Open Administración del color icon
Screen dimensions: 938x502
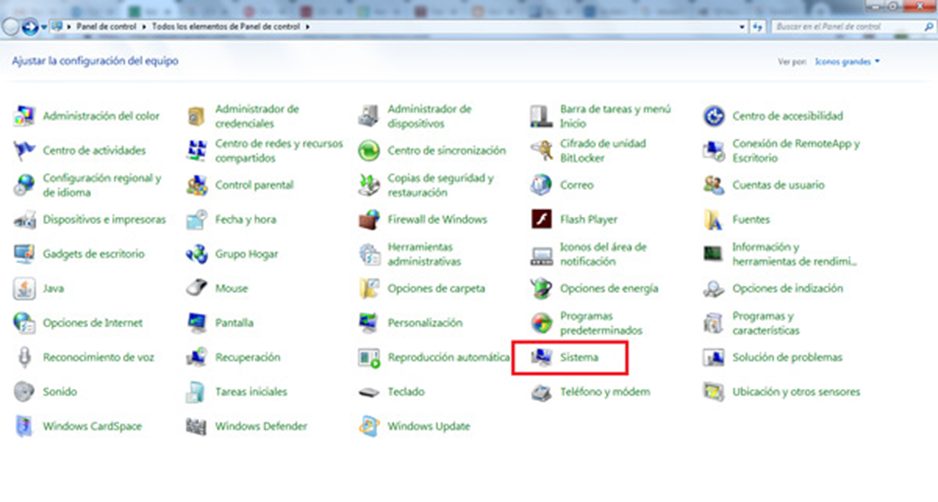[x=24, y=116]
